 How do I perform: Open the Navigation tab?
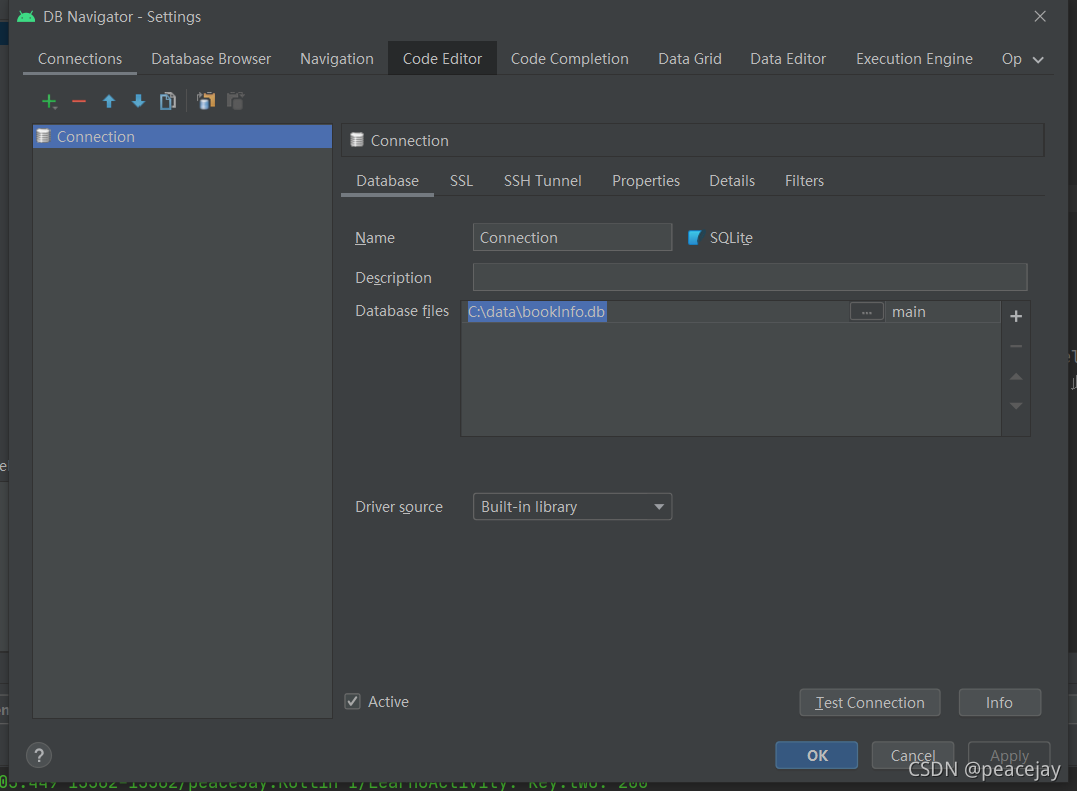[x=337, y=59]
